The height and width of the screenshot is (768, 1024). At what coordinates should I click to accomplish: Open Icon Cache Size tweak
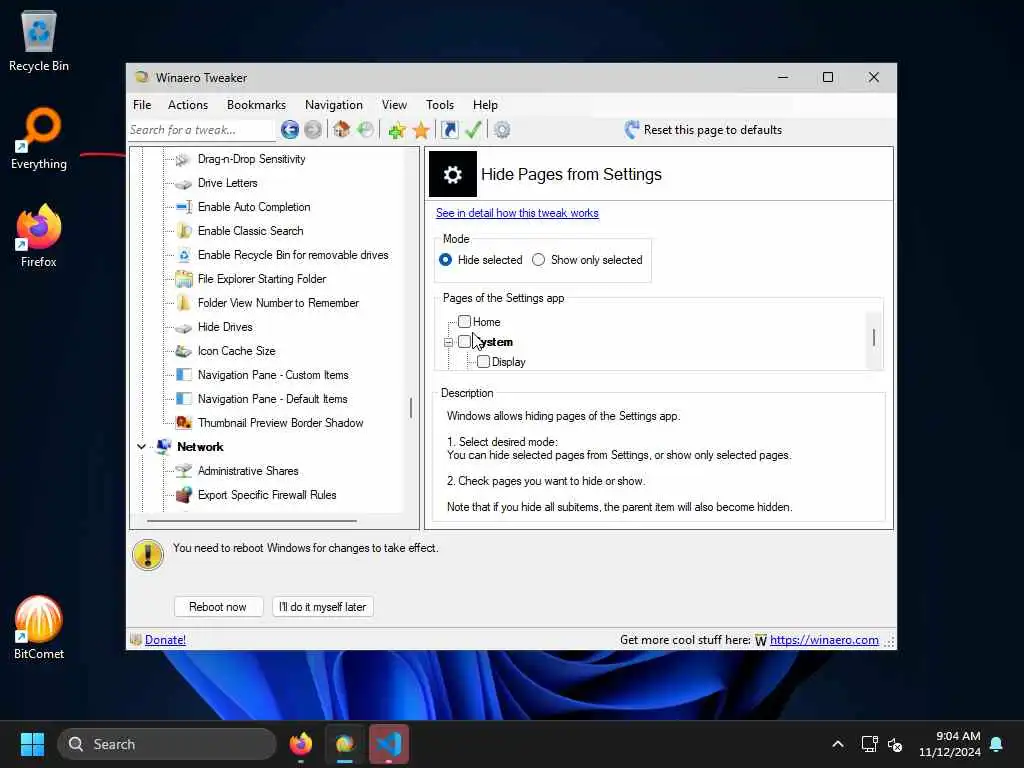click(236, 351)
